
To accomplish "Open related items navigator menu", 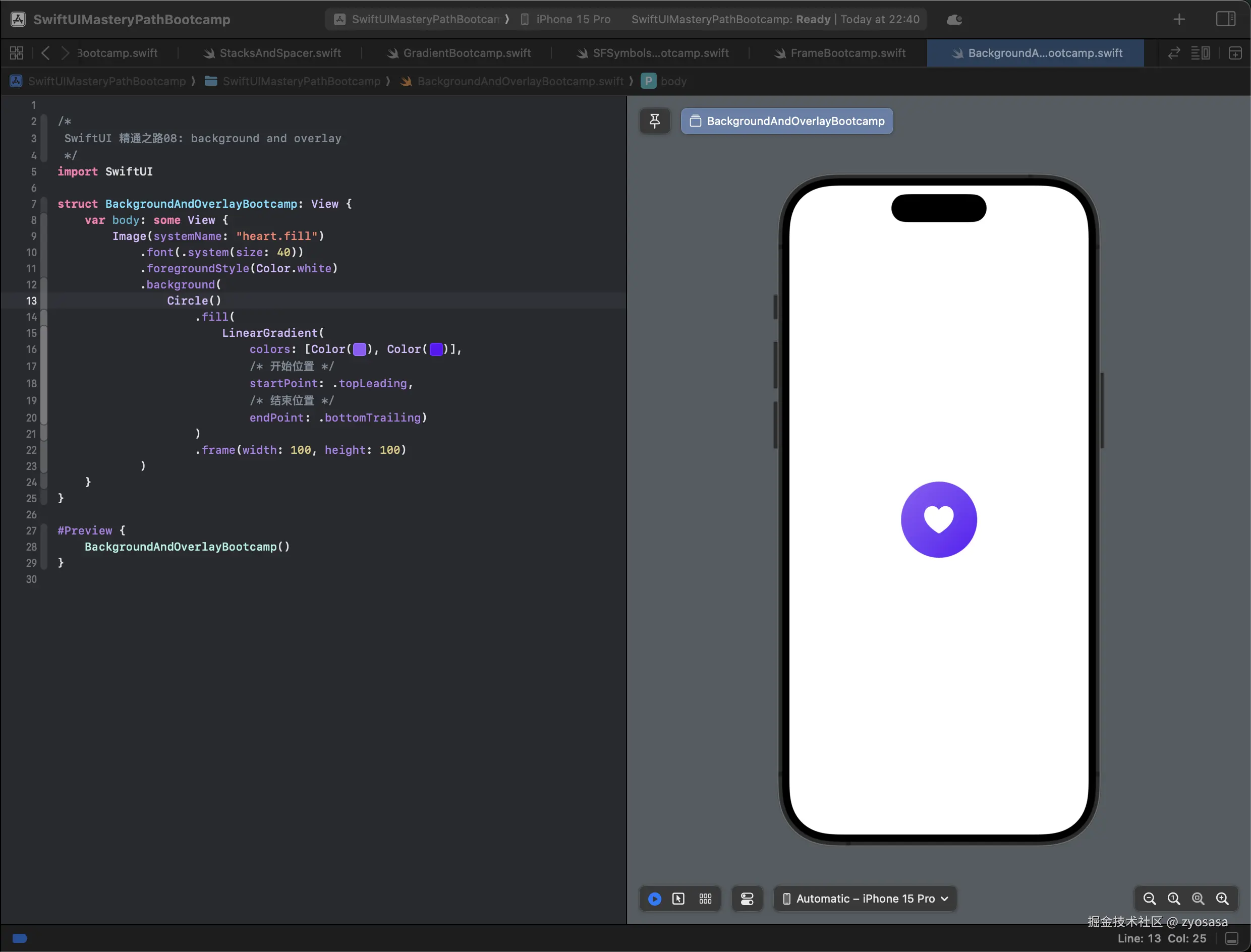I will [17, 53].
